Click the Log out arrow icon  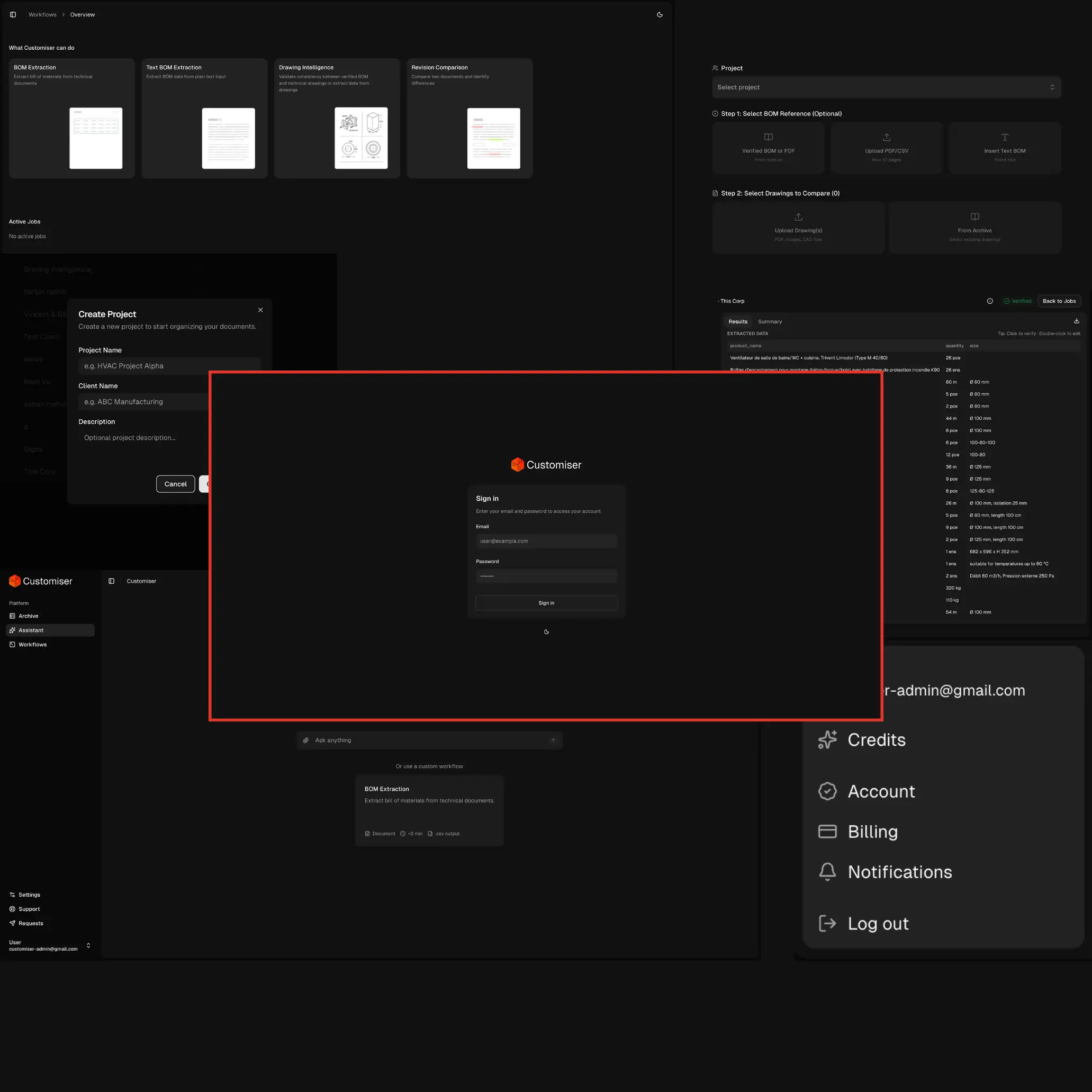[x=827, y=924]
